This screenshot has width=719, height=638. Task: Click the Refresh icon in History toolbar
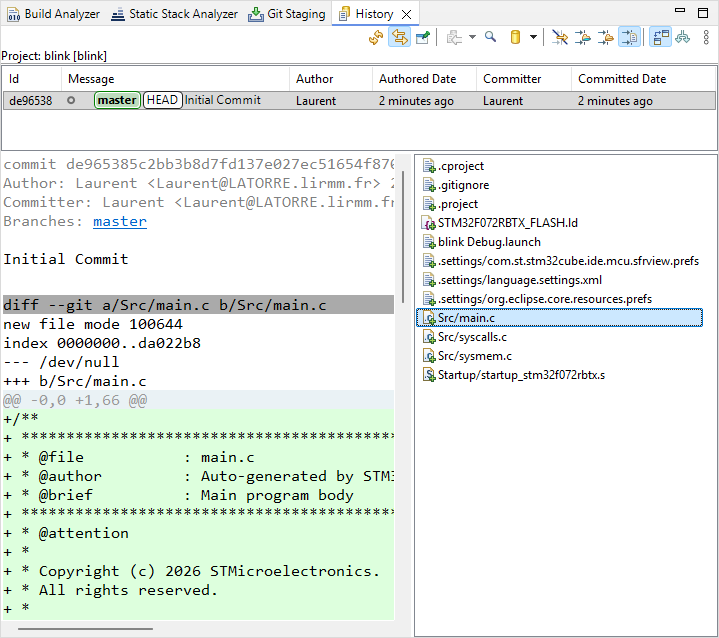pyautogui.click(x=376, y=38)
